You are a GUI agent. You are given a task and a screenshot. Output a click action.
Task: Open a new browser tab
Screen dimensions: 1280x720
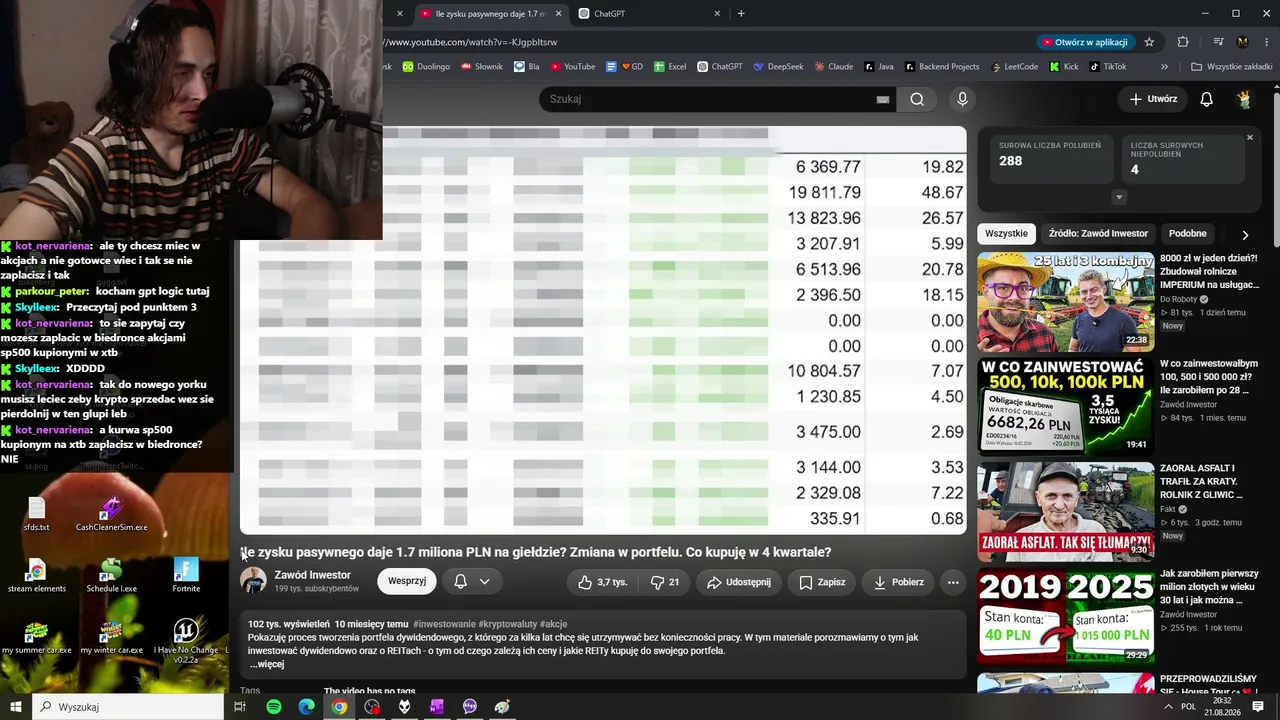click(x=741, y=14)
